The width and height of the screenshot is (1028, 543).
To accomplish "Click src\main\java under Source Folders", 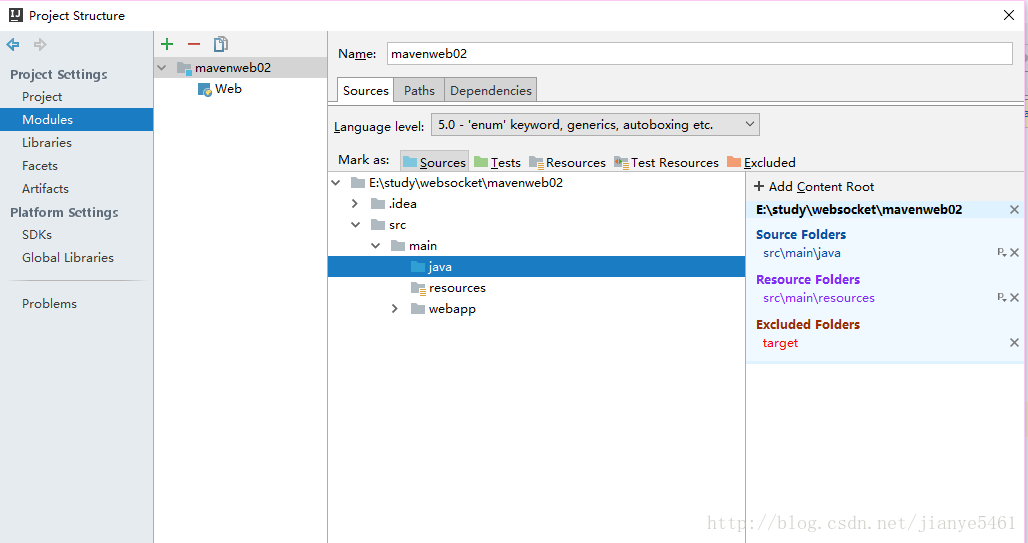I will tap(802, 253).
